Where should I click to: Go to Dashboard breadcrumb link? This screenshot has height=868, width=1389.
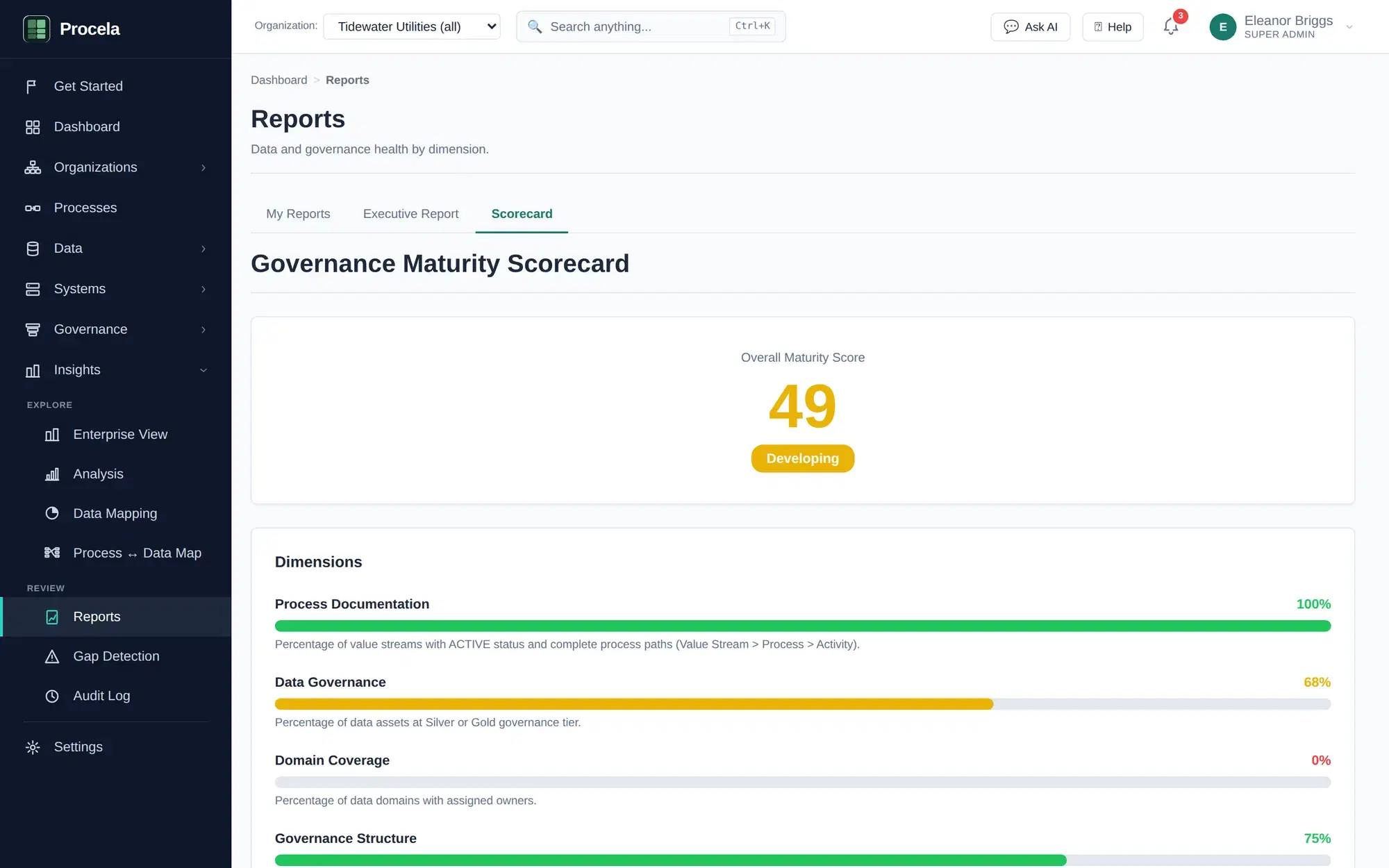pyautogui.click(x=278, y=80)
